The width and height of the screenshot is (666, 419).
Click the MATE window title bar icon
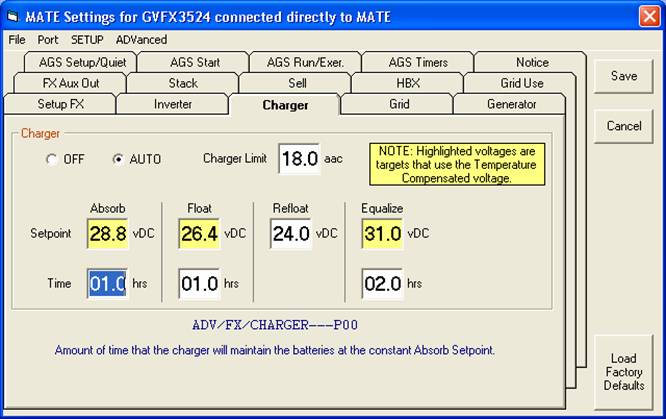pyautogui.click(x=14, y=17)
